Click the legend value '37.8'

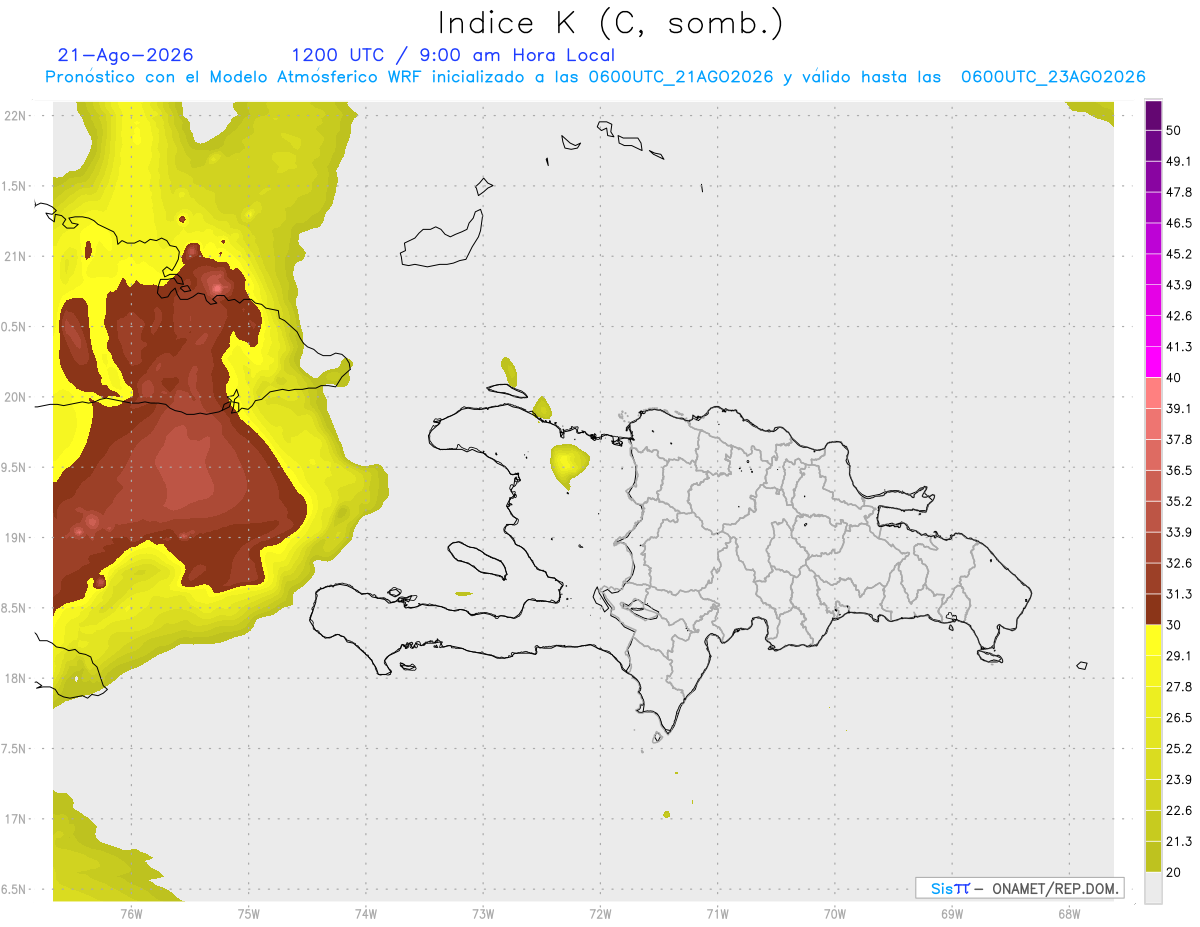click(1179, 439)
